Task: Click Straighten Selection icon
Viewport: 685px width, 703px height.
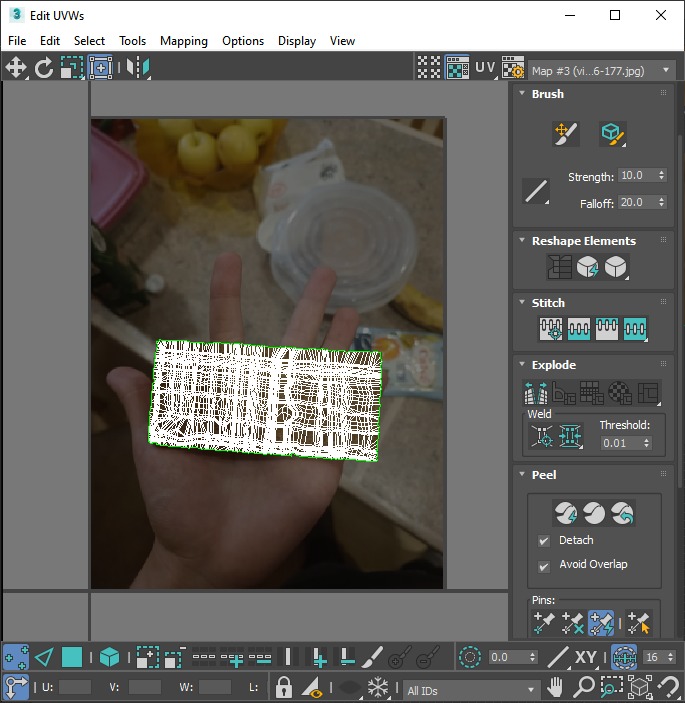Action: tap(559, 267)
